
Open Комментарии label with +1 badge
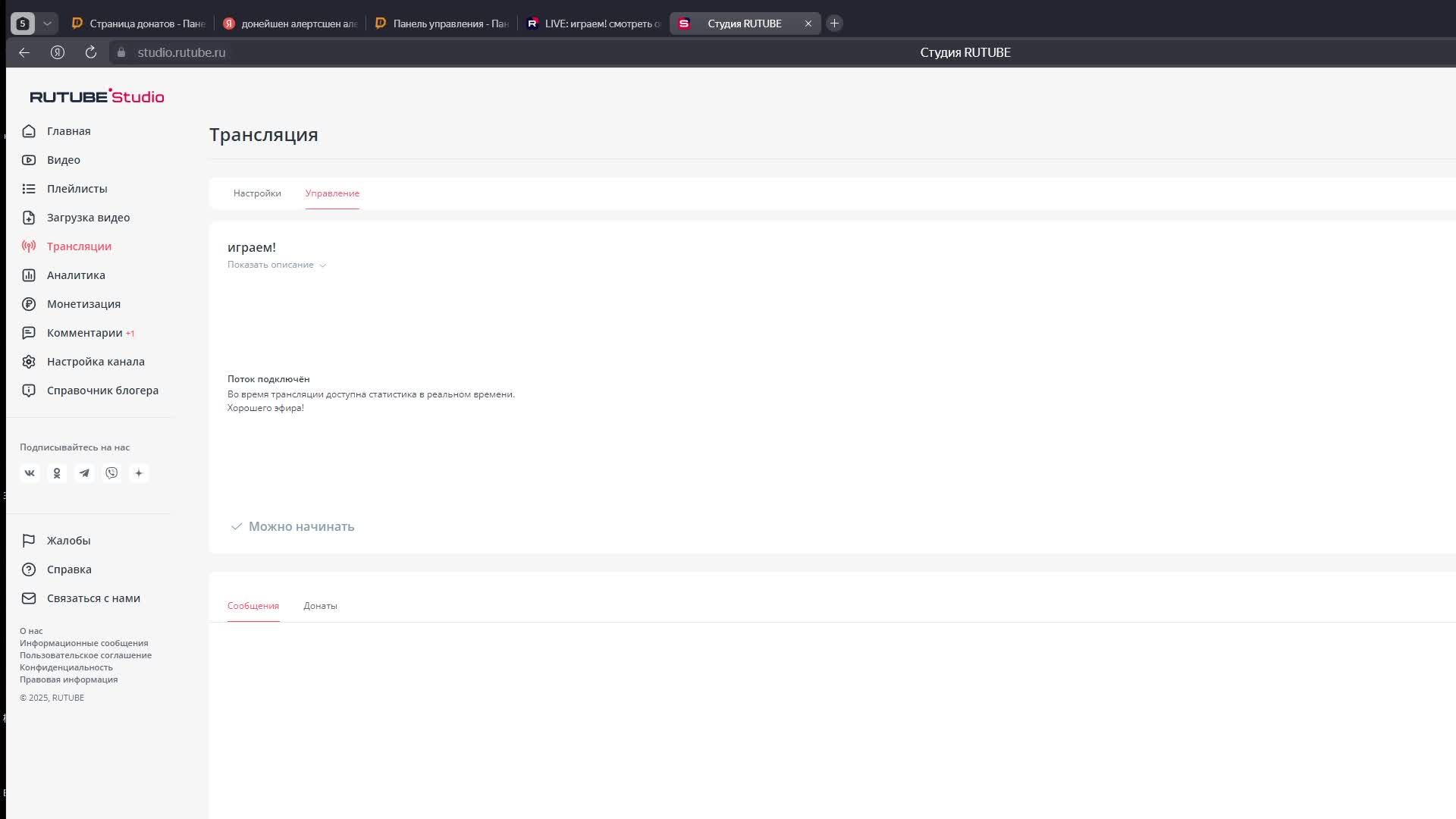(91, 333)
